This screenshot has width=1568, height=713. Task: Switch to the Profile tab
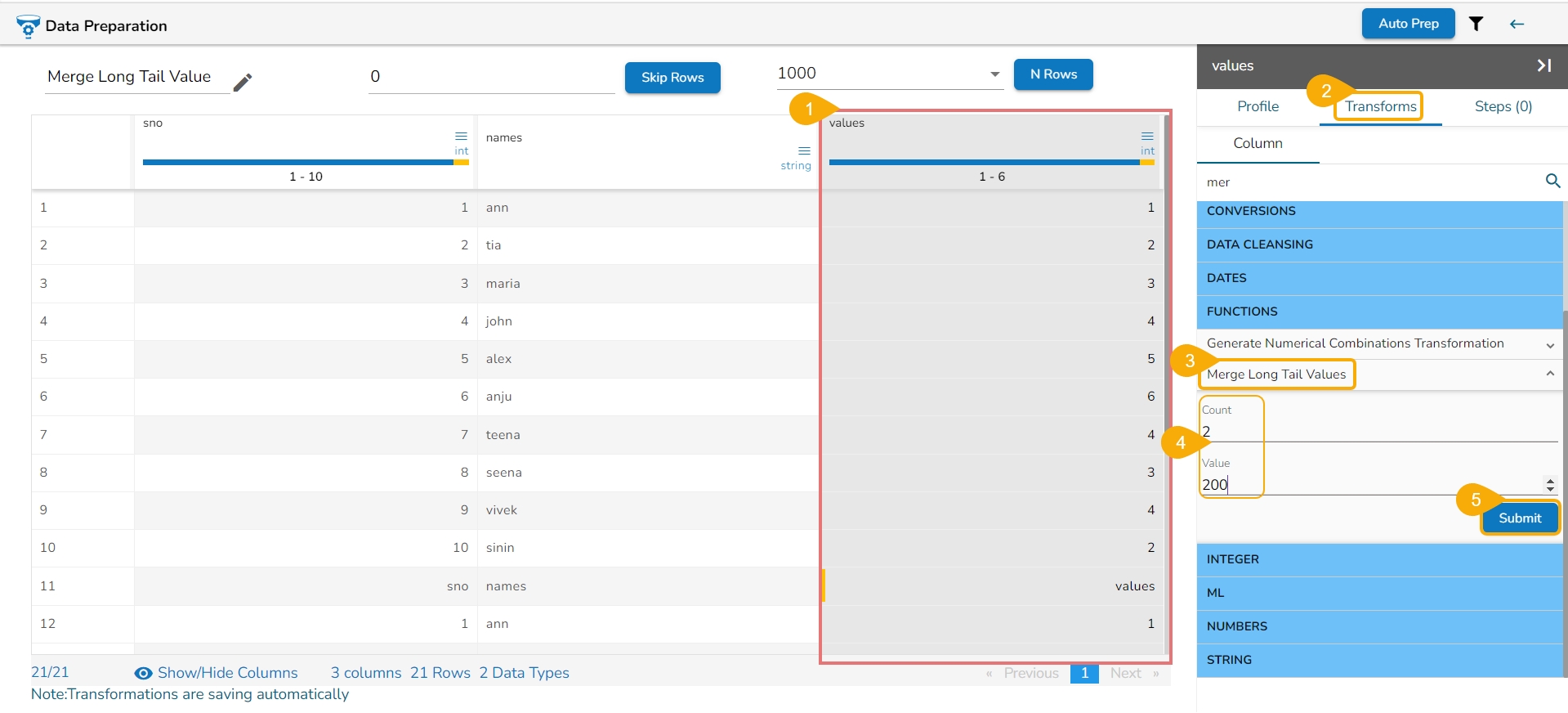[x=1258, y=106]
